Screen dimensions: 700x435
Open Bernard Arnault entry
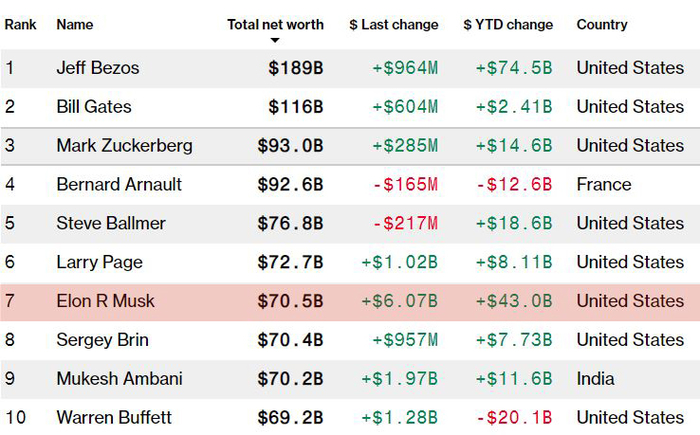pos(119,185)
